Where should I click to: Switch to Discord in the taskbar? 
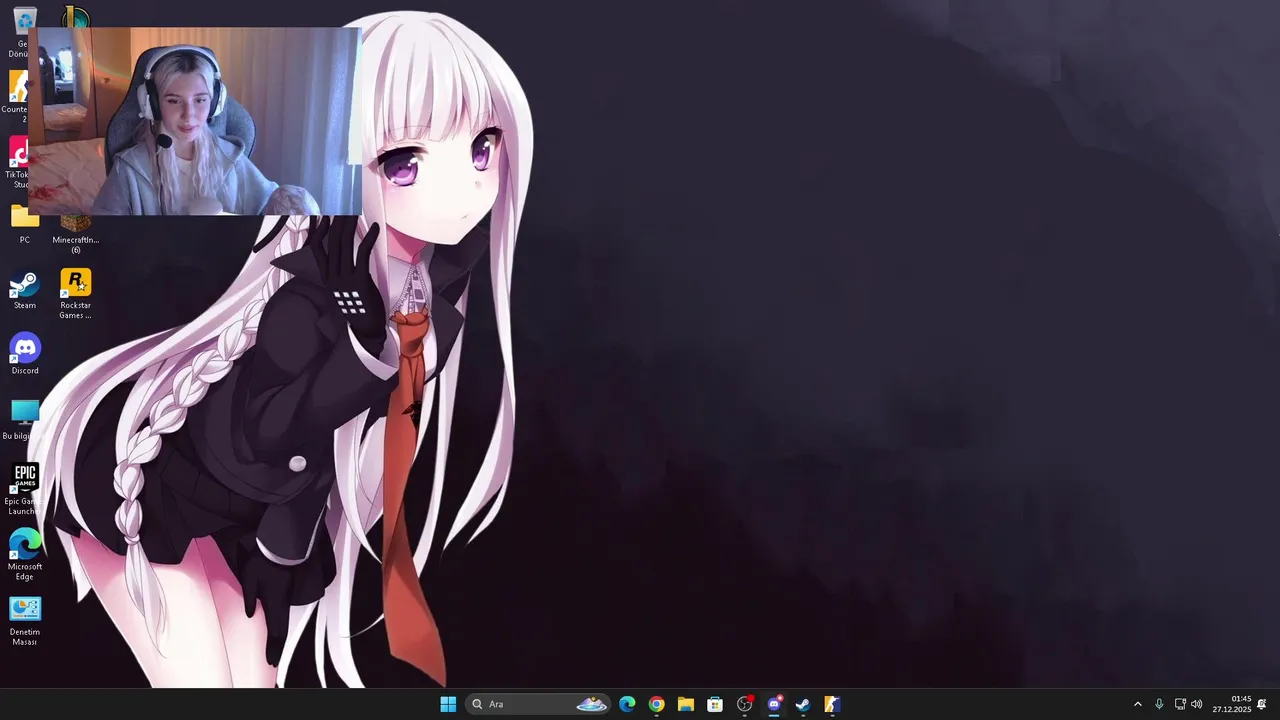coord(774,704)
